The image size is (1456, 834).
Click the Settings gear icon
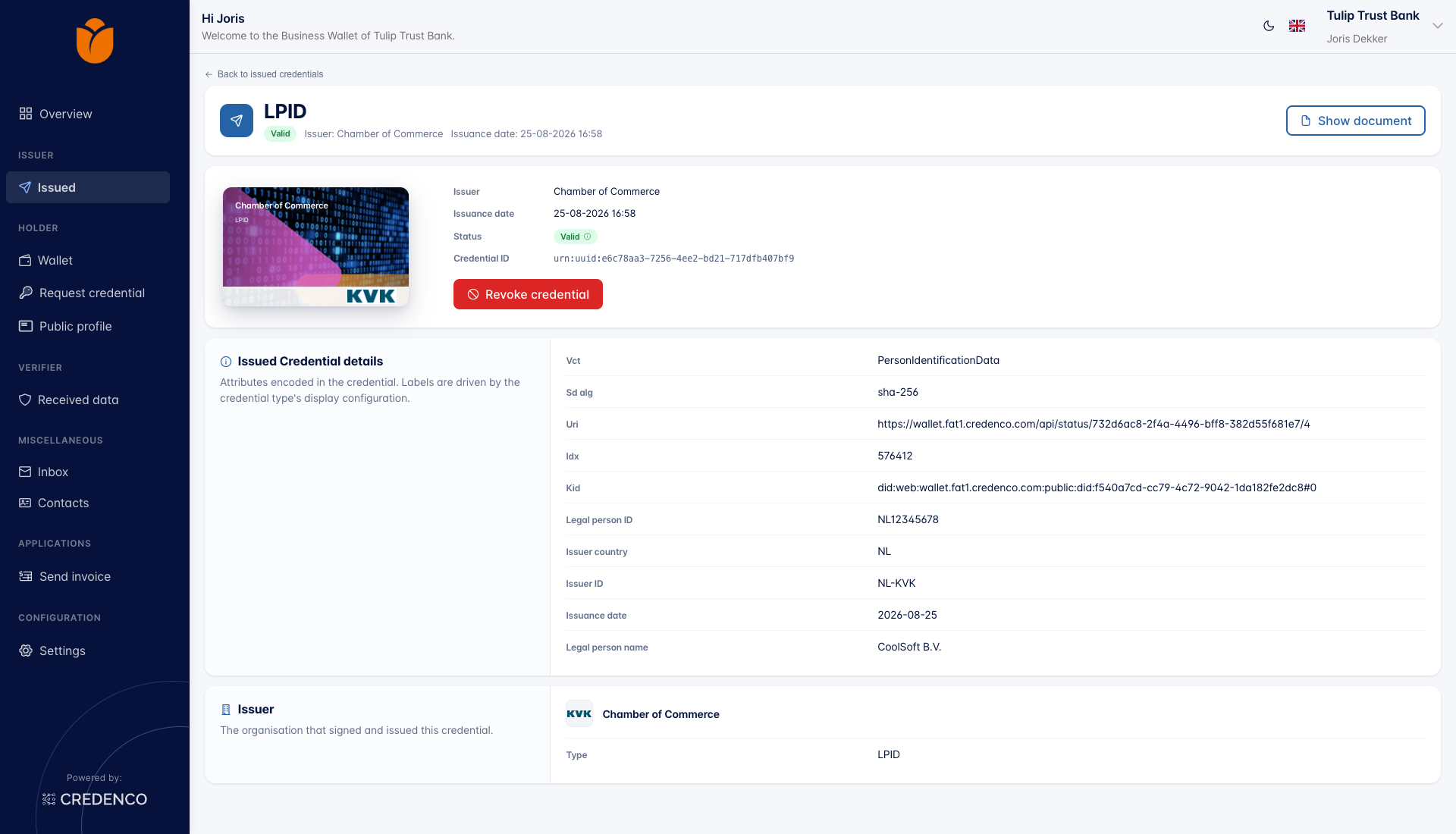(x=26, y=651)
